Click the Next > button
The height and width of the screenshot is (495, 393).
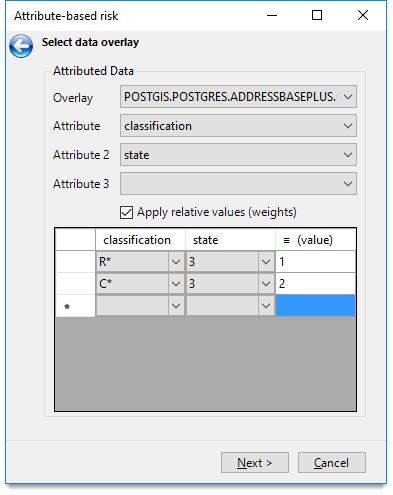[x=255, y=463]
